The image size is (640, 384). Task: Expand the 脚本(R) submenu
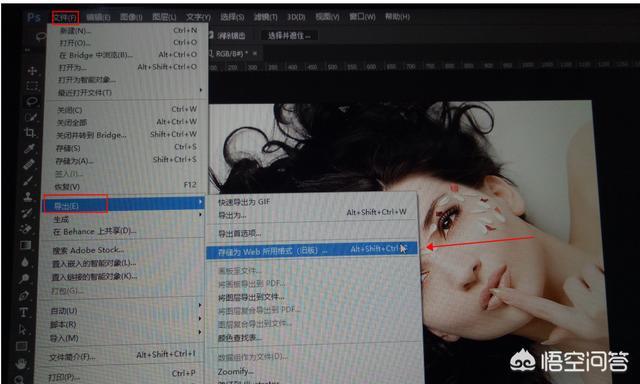121,324
